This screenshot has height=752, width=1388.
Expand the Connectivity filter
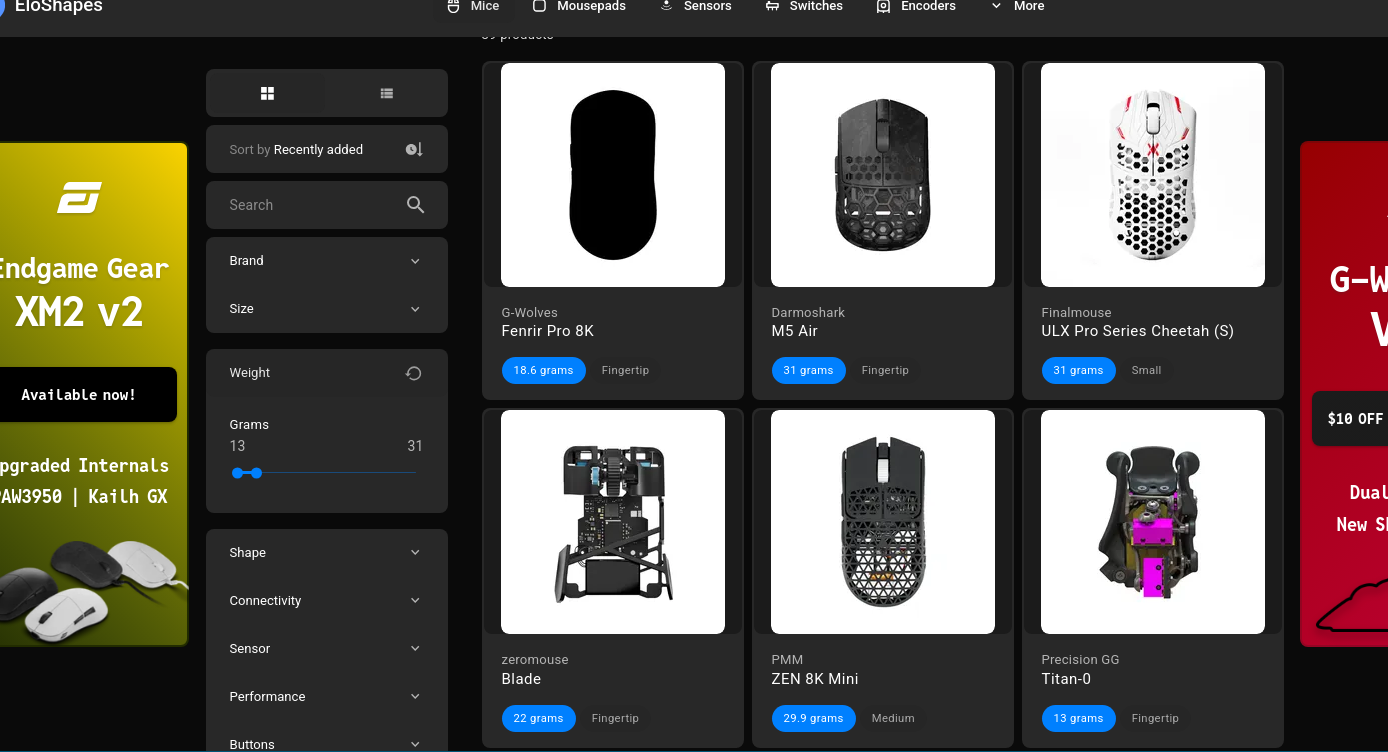(x=326, y=601)
